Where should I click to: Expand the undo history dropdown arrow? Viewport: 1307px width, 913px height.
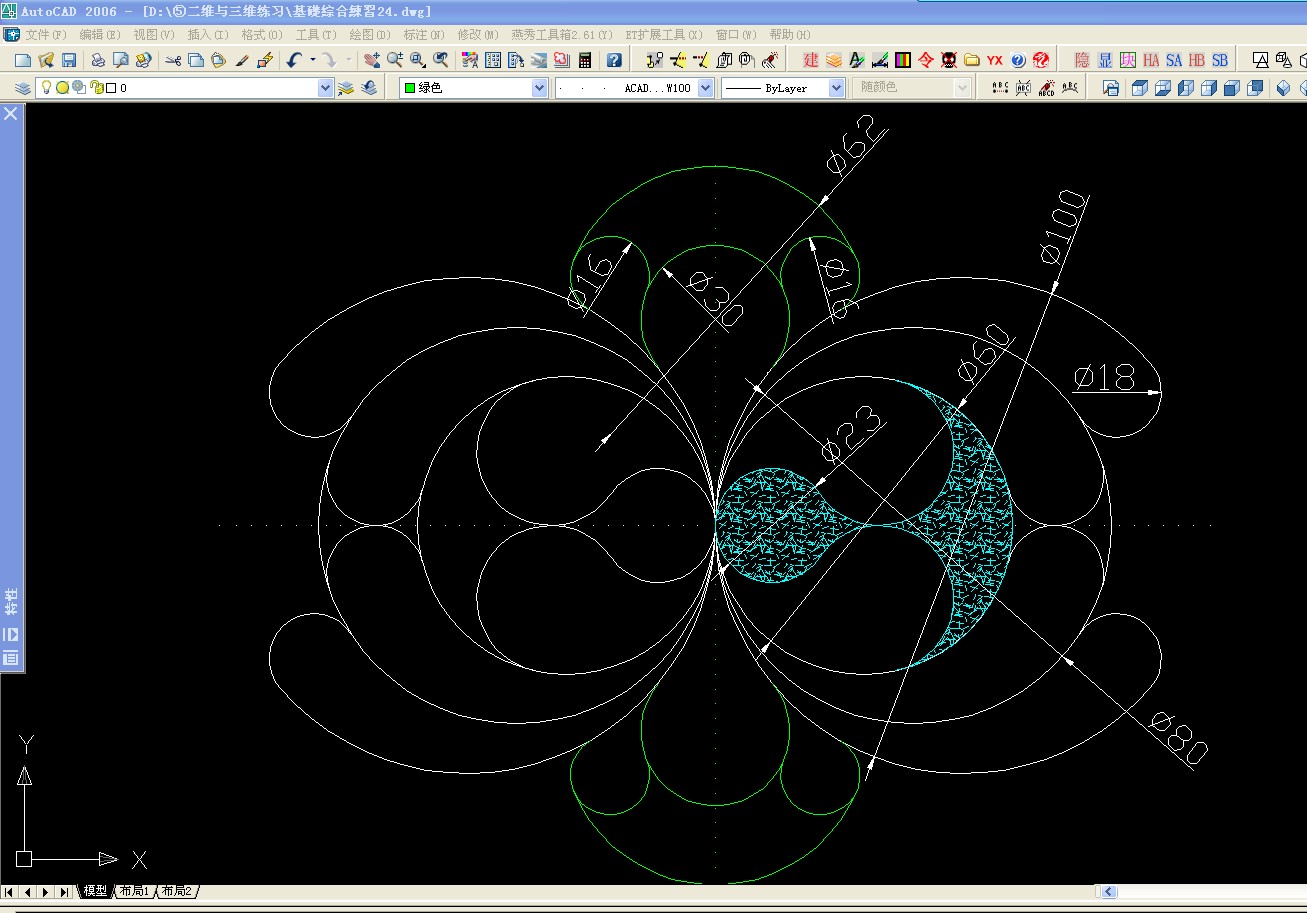tap(312, 60)
